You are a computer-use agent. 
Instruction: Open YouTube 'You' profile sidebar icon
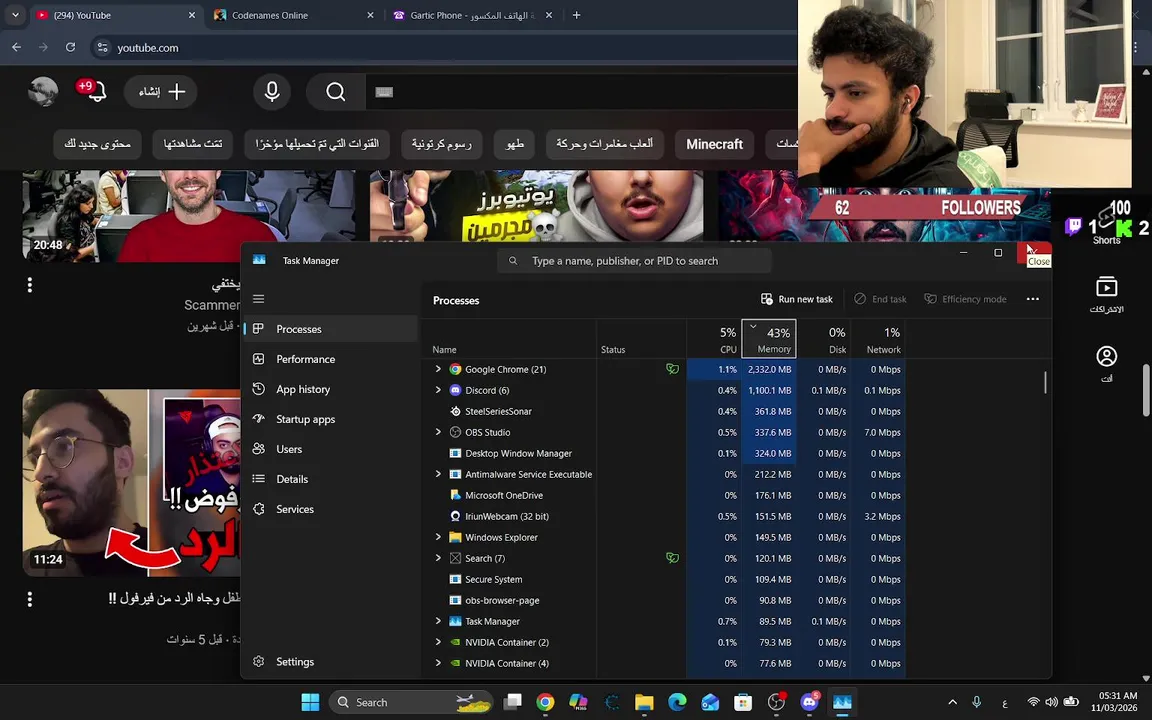pos(1106,364)
